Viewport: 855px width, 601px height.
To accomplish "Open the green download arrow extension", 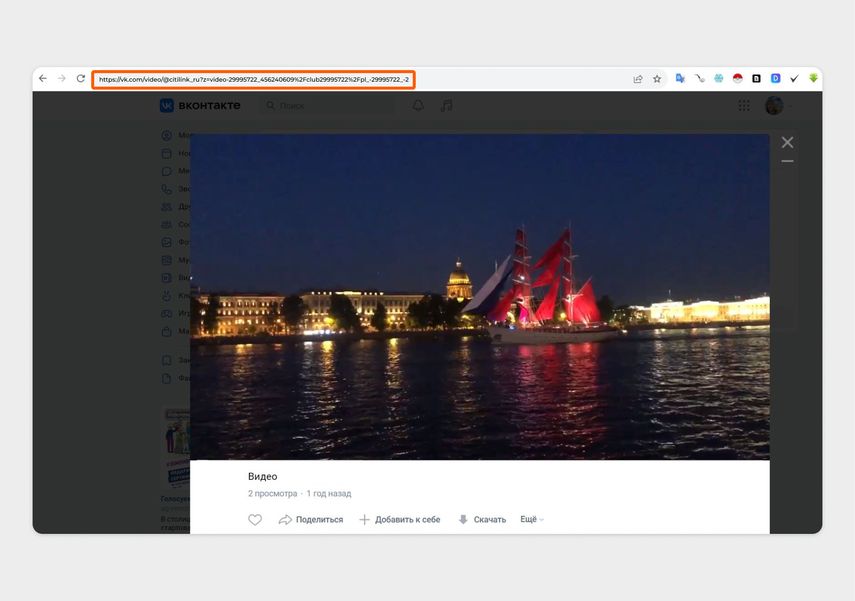I will point(813,79).
